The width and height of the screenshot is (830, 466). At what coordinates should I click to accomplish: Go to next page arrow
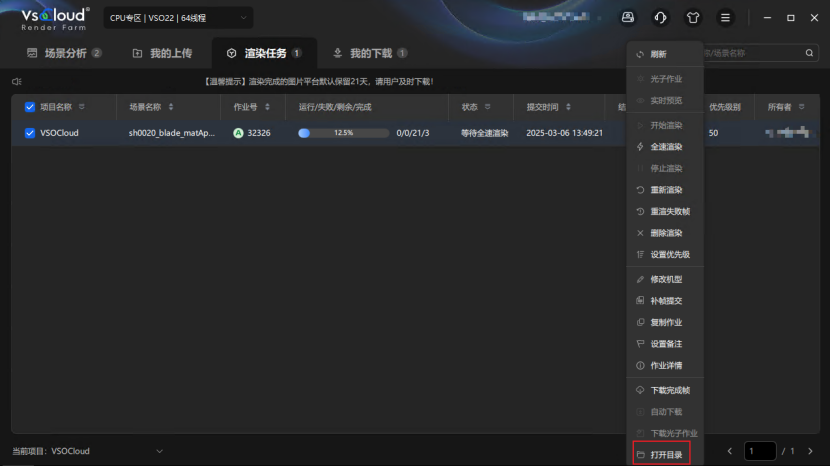point(810,451)
